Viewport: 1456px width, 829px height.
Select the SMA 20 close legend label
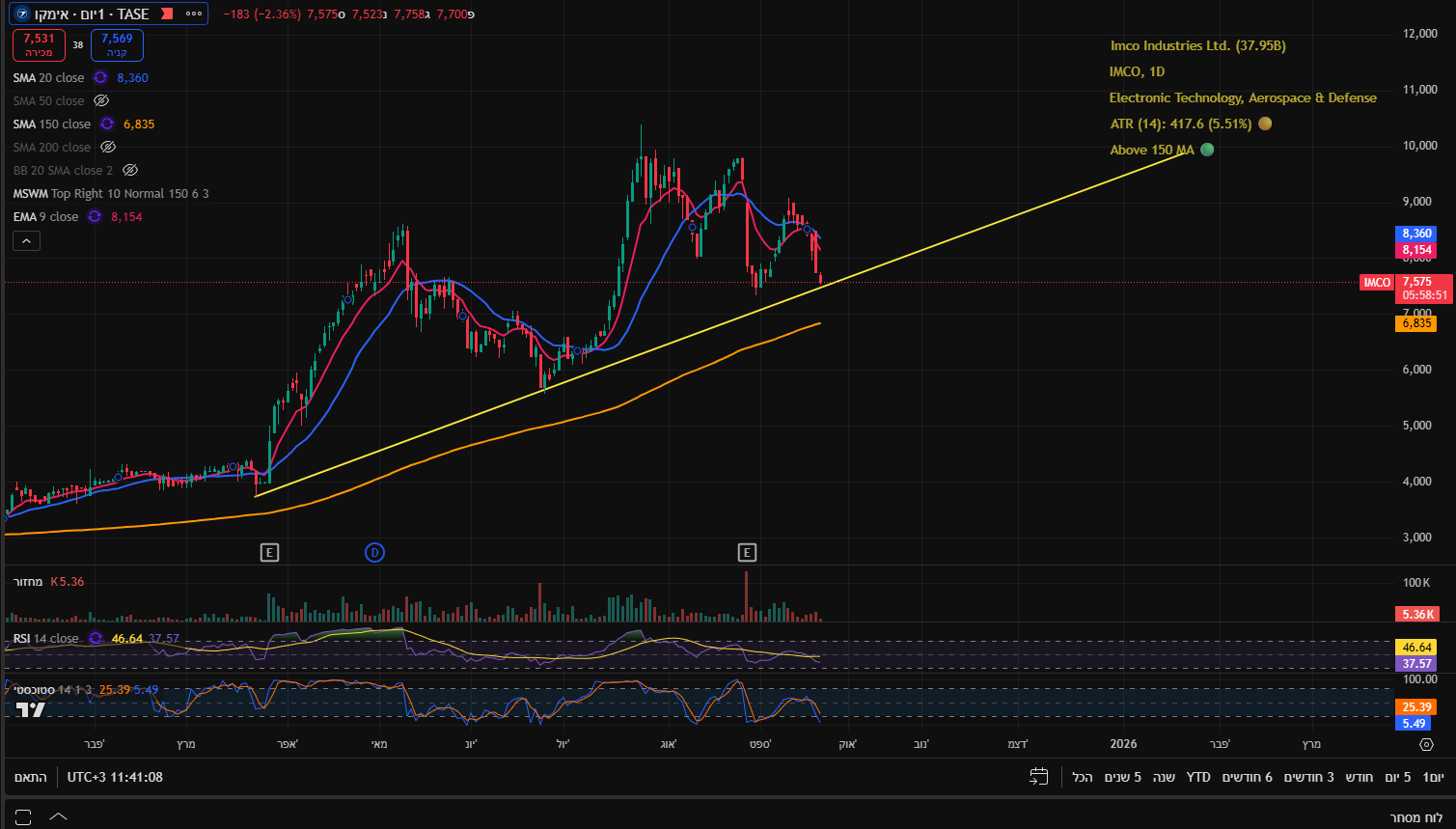coord(48,78)
